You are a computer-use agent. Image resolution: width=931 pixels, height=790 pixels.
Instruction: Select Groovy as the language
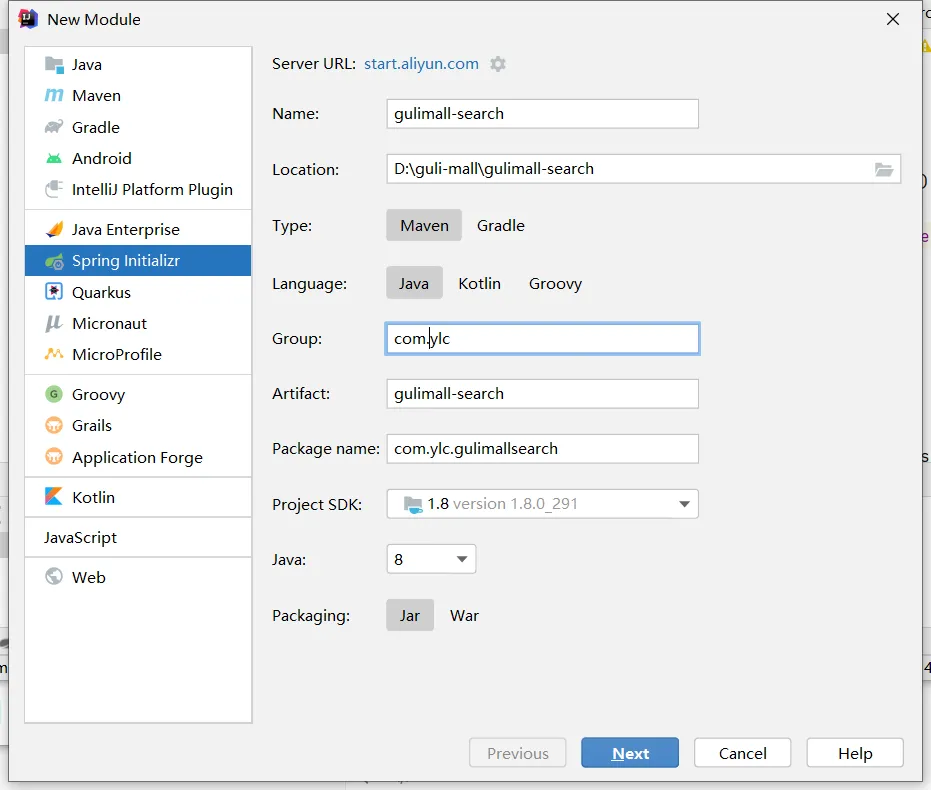click(555, 283)
